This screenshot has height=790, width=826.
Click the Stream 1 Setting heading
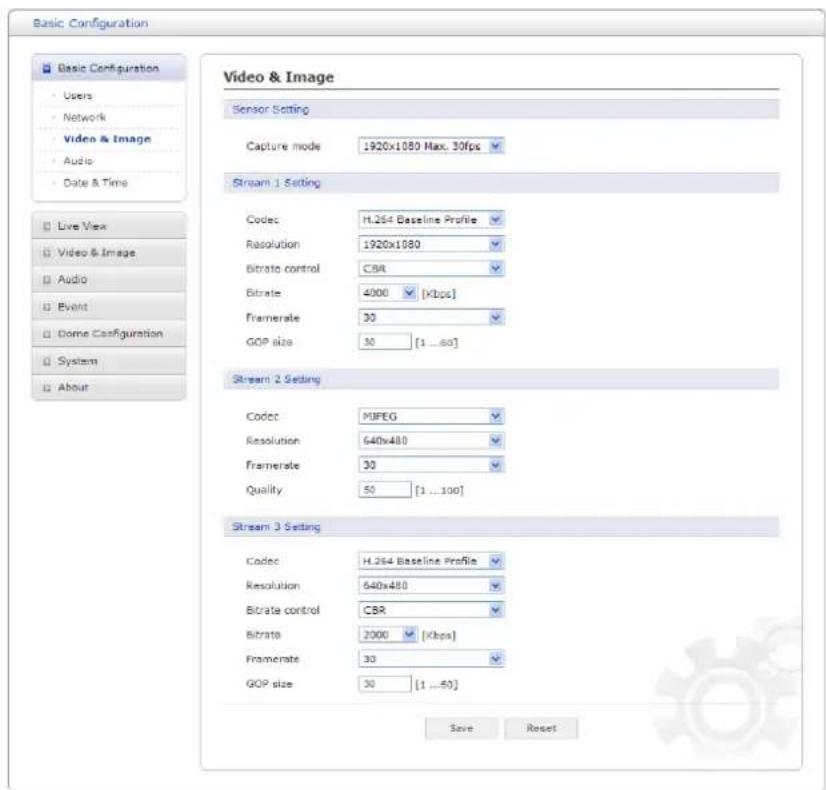point(277,183)
